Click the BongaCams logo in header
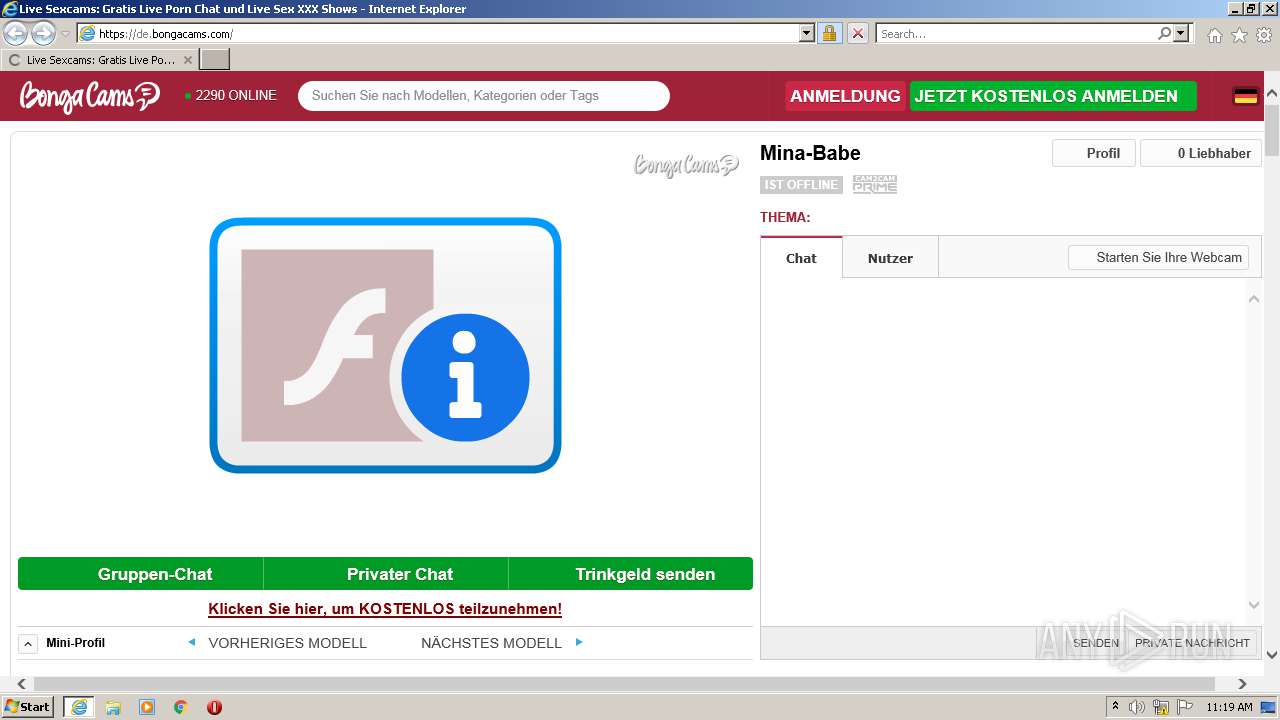The height and width of the screenshot is (720, 1280). [x=89, y=96]
